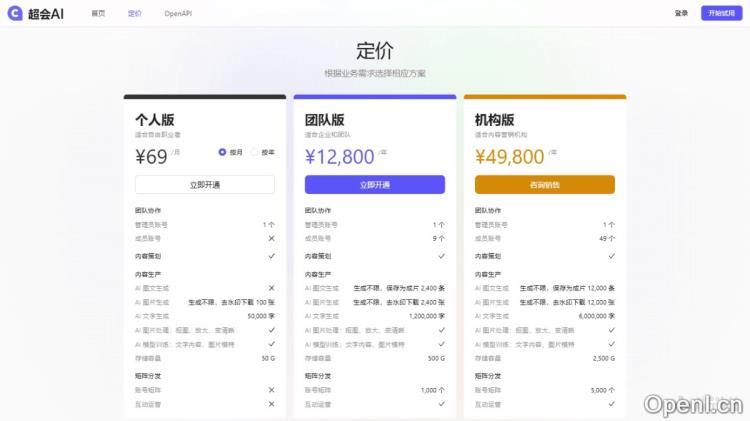The height and width of the screenshot is (421, 750).
Task: Click the 互动运营 checkmark in 团队版
Action: (441, 404)
